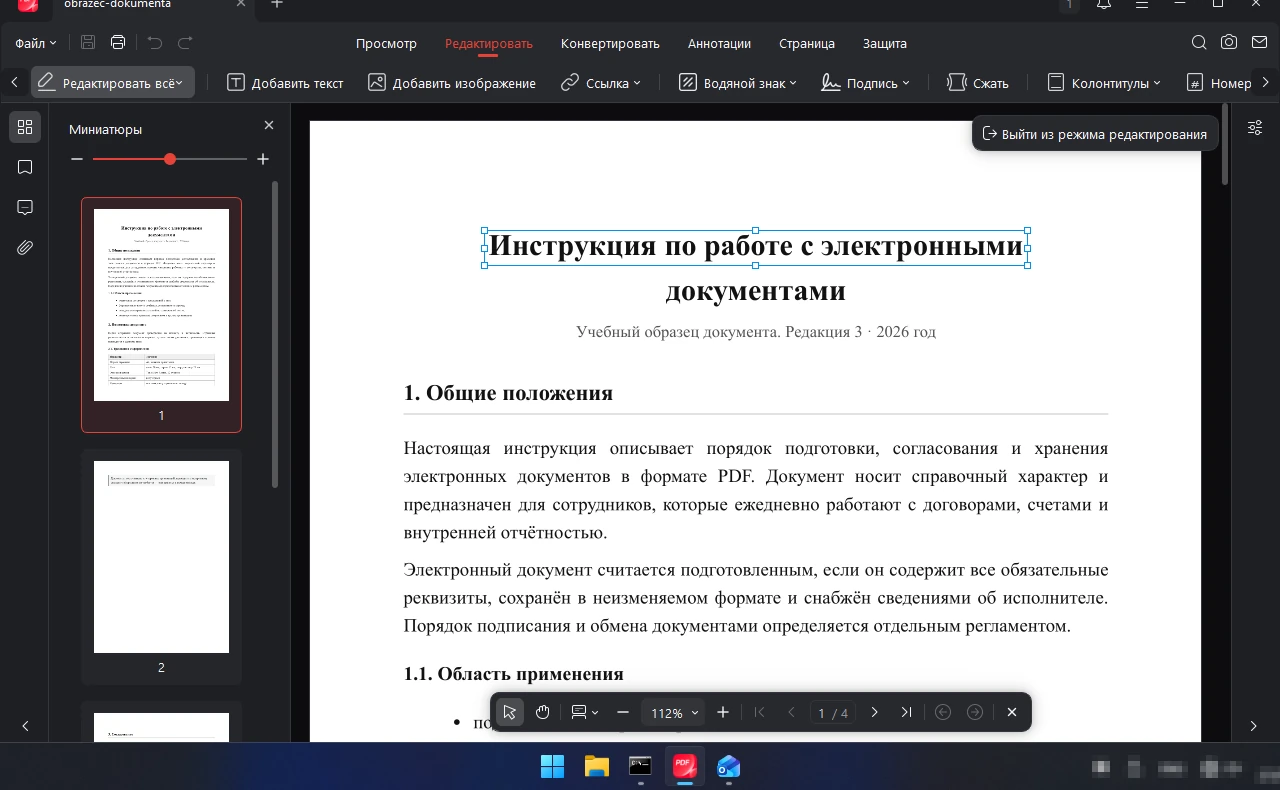The height and width of the screenshot is (790, 1280).
Task: Switch to the Просмотр tab
Action: [x=386, y=43]
